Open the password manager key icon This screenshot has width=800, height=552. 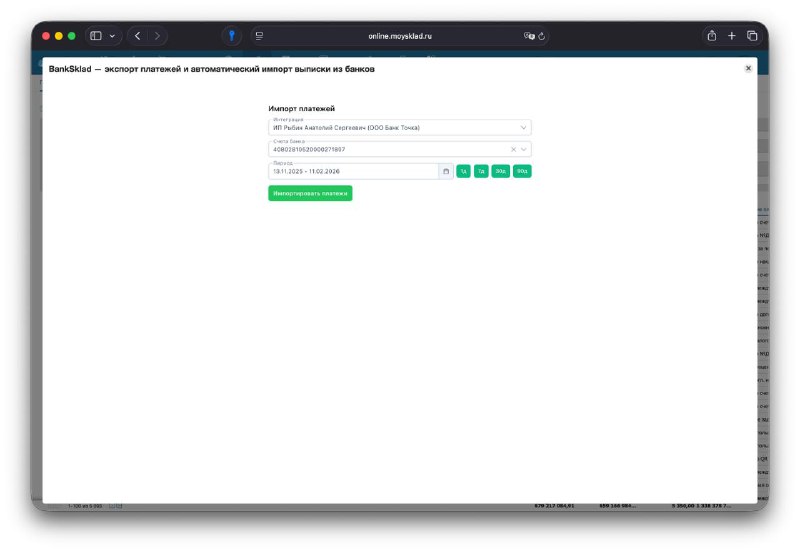coord(232,36)
